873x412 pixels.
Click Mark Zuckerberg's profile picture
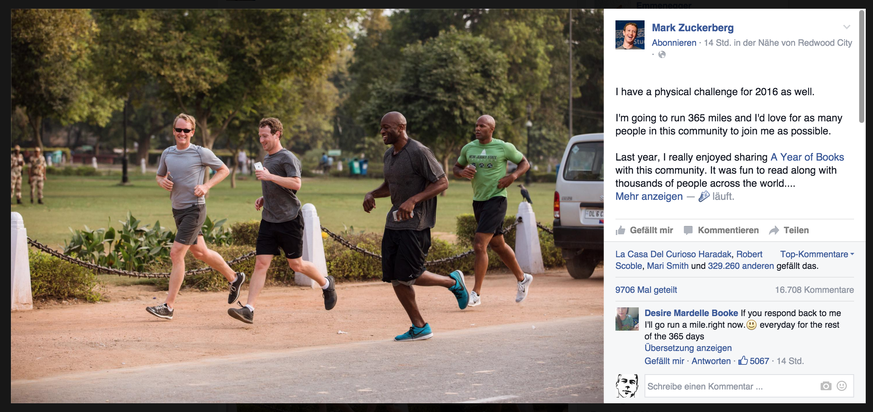[630, 35]
